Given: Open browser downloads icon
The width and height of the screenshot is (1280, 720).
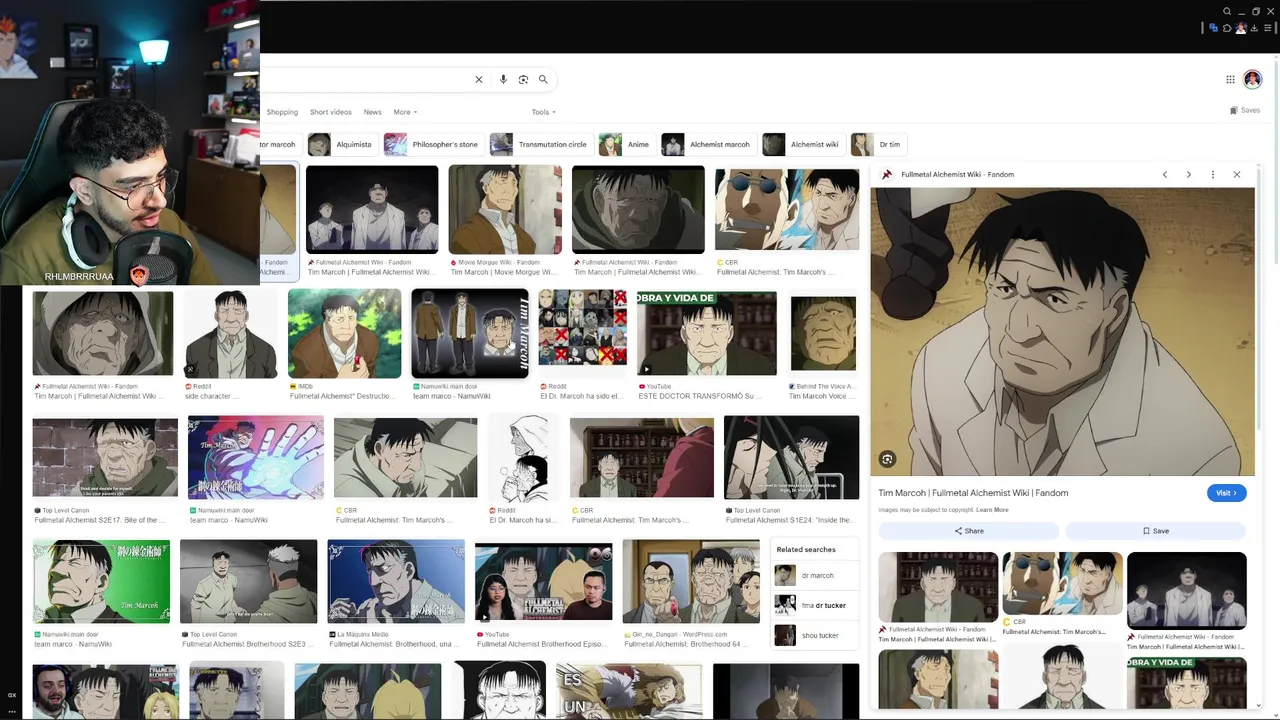Looking at the screenshot, I should pos(1254,28).
